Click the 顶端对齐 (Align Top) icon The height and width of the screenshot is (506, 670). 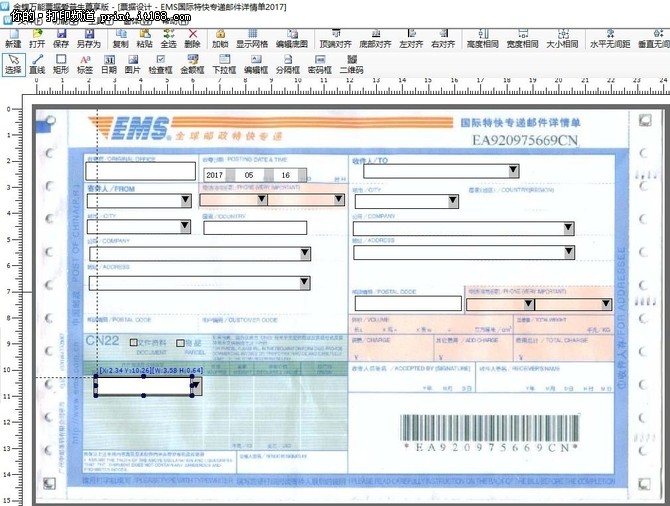pyautogui.click(x=336, y=38)
